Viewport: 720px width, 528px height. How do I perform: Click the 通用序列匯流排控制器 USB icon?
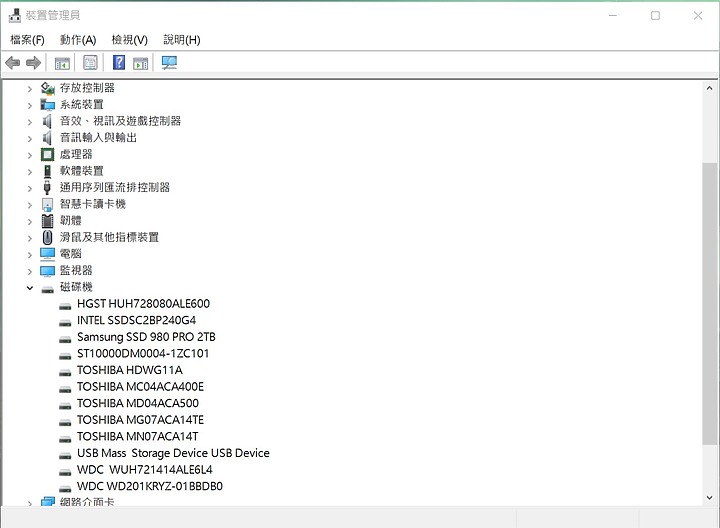[47, 187]
